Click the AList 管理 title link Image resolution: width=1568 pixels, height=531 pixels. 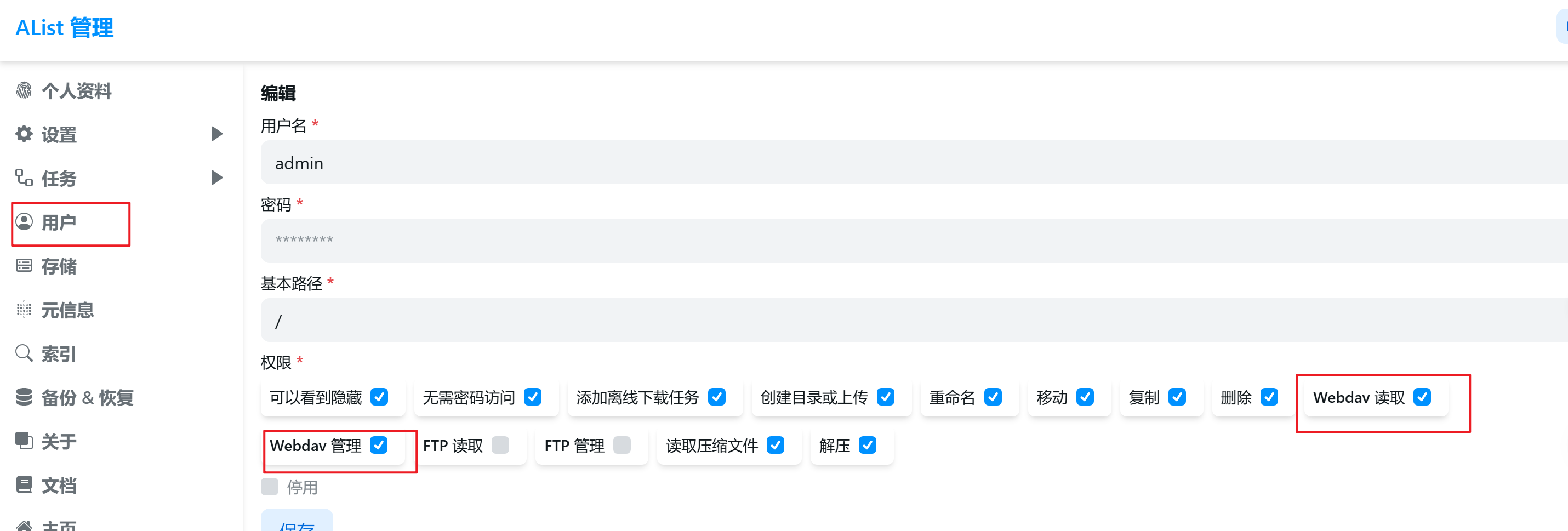[65, 28]
